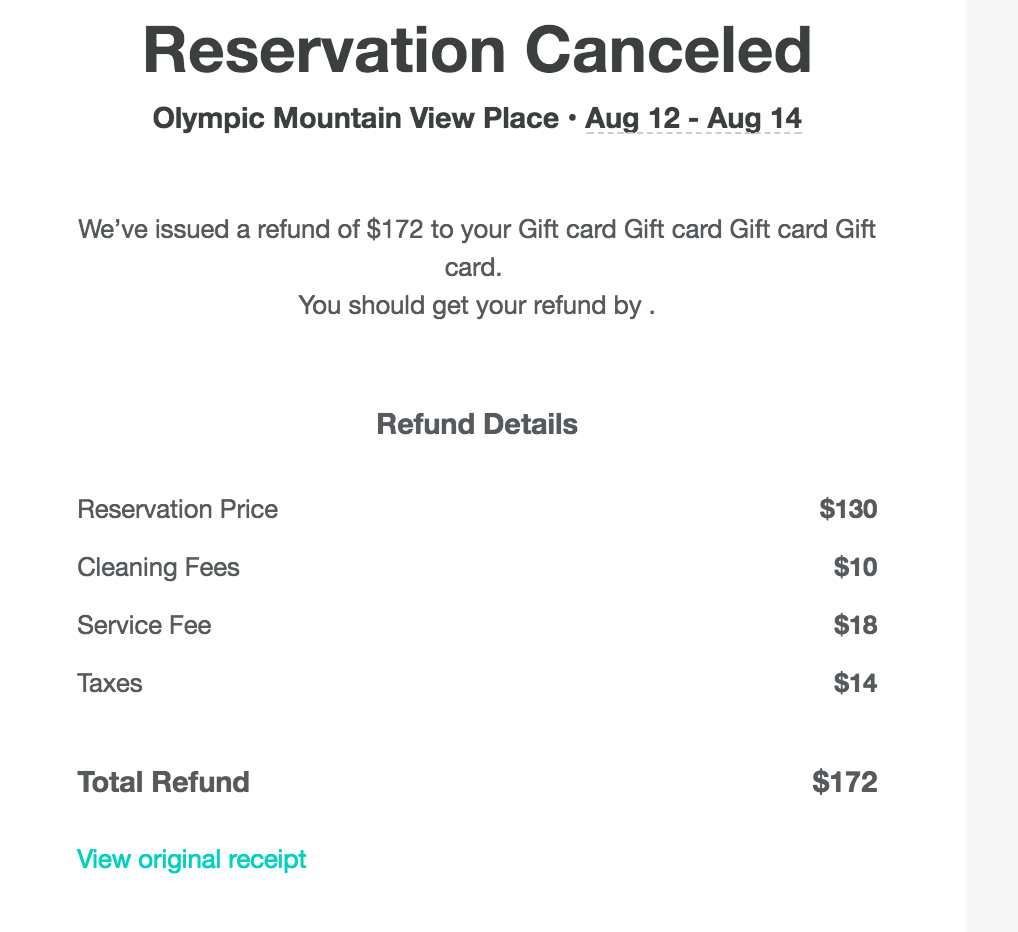Select the Cleaning Fees label

[158, 567]
